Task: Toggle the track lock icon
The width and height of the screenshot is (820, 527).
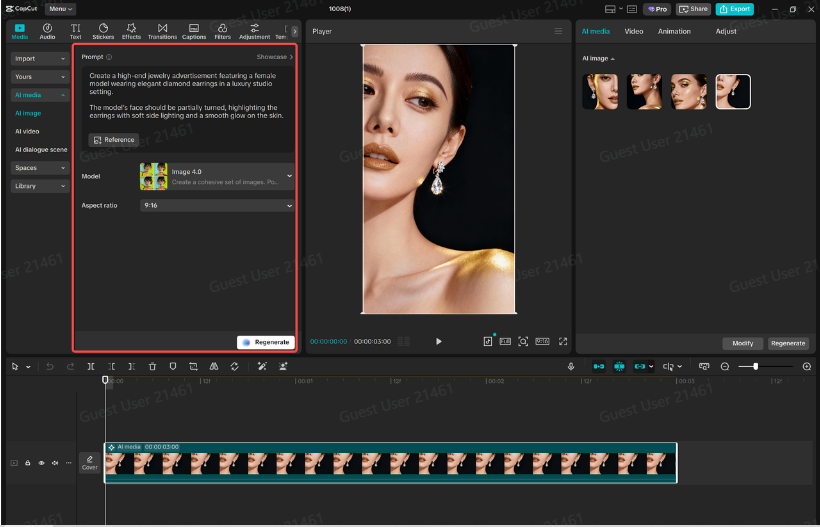Action: pyautogui.click(x=28, y=463)
